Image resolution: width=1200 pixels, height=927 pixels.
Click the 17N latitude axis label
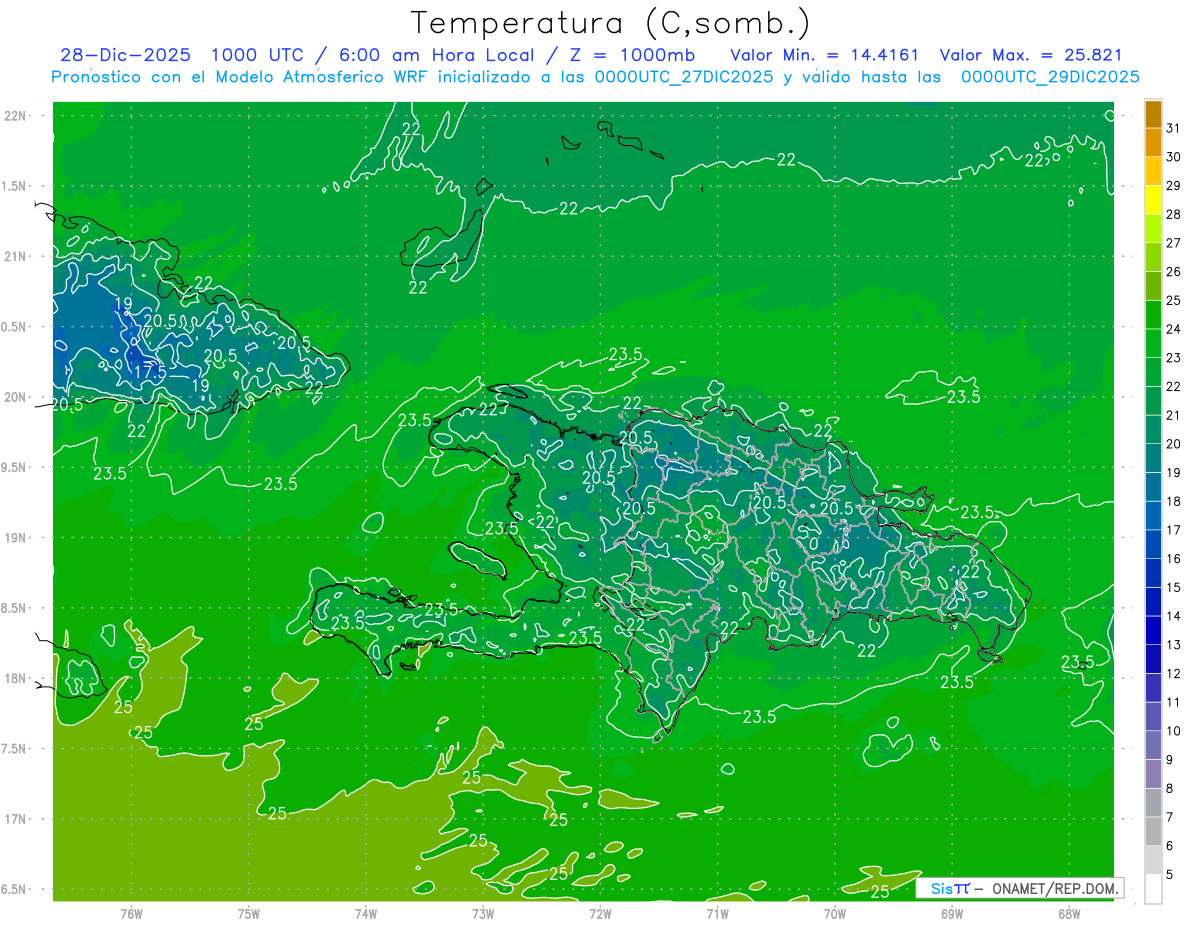(16, 819)
